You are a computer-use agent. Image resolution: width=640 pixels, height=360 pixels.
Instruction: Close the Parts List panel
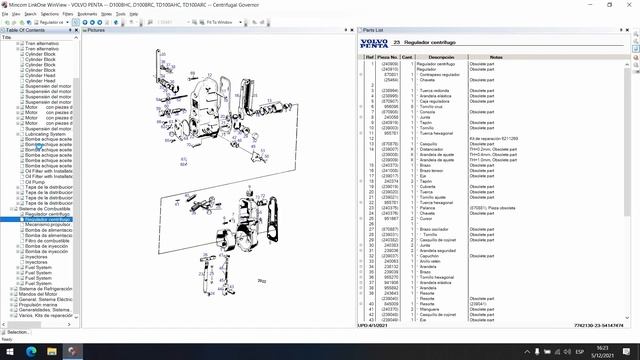(627, 30)
